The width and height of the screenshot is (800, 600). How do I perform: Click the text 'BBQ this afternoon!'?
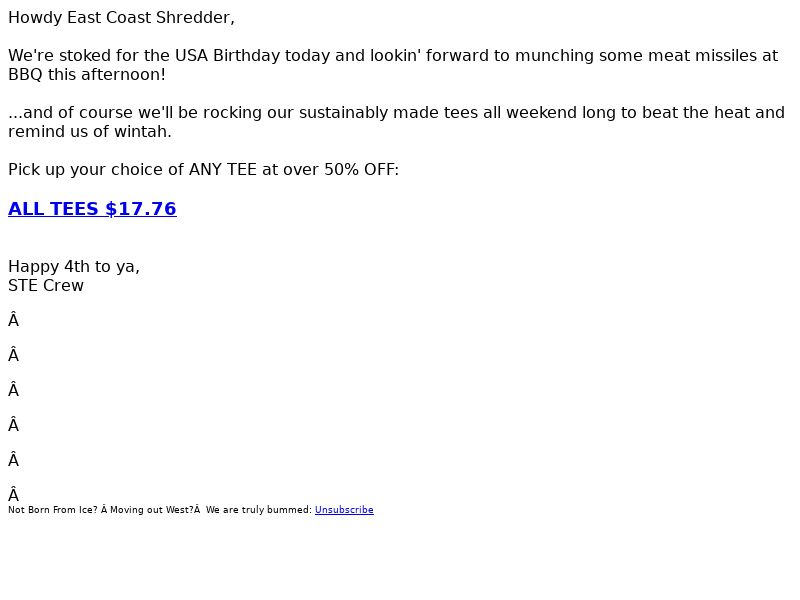point(87,74)
